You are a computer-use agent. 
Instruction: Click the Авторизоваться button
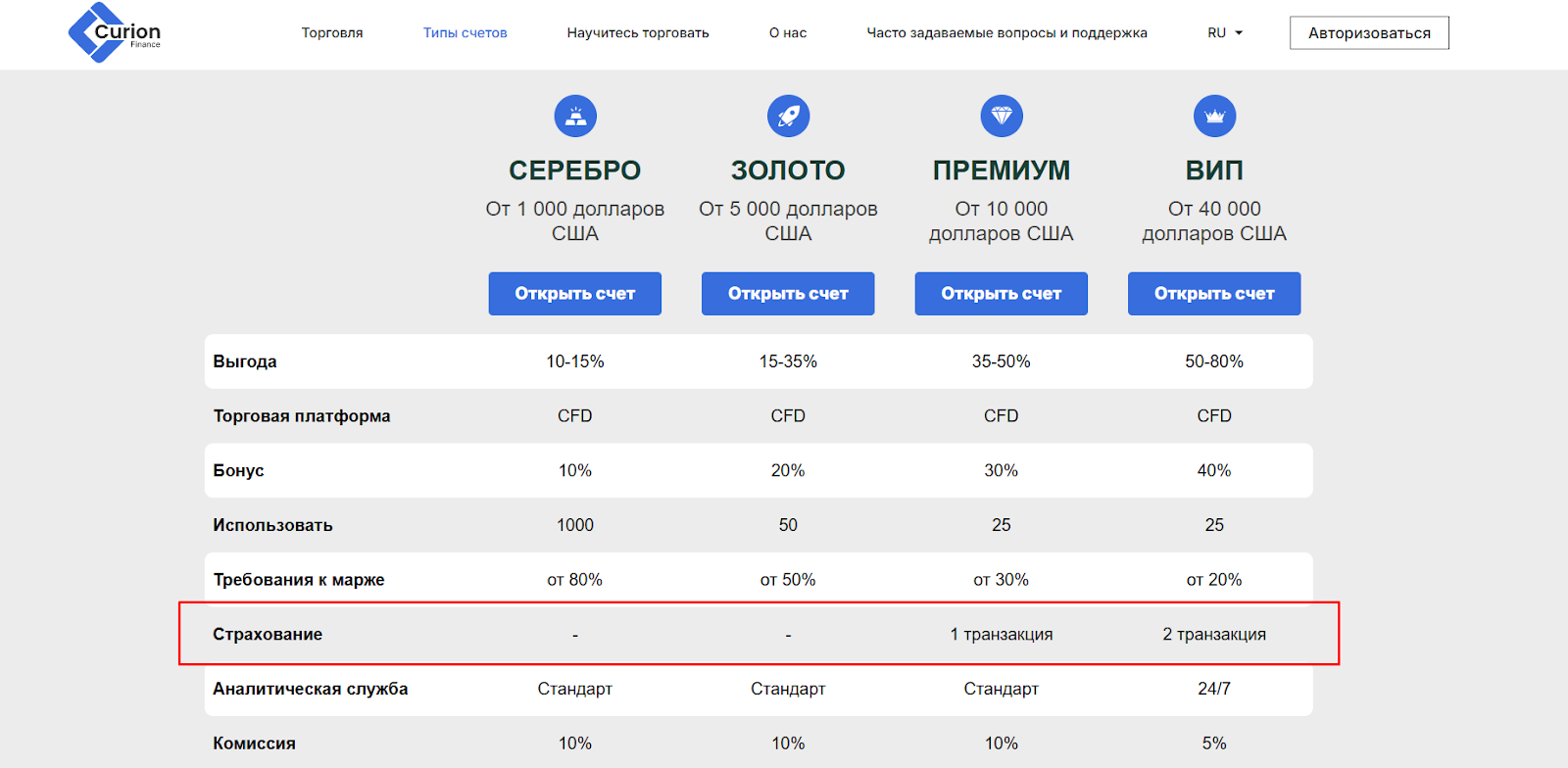[1369, 32]
